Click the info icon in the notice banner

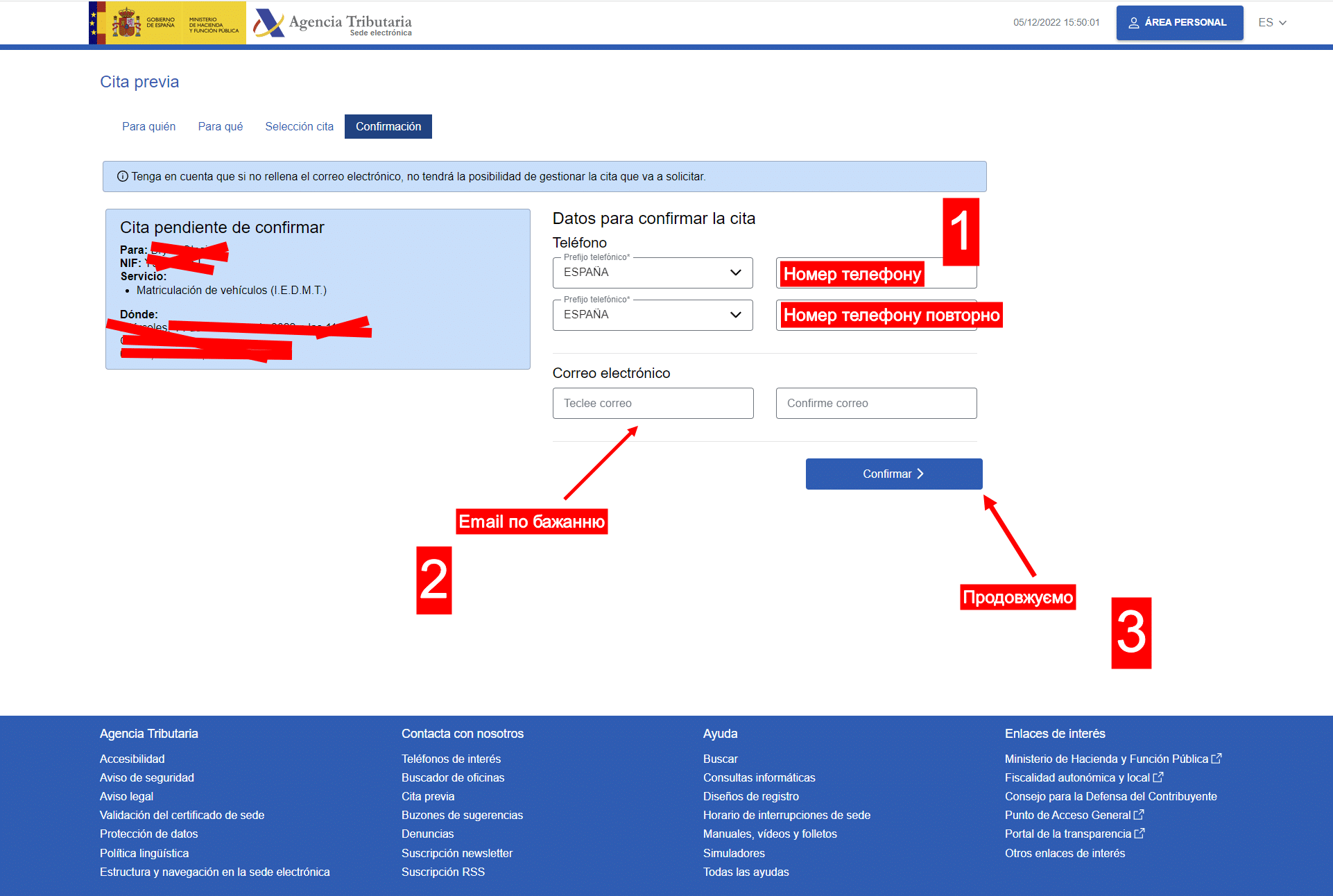coord(123,176)
